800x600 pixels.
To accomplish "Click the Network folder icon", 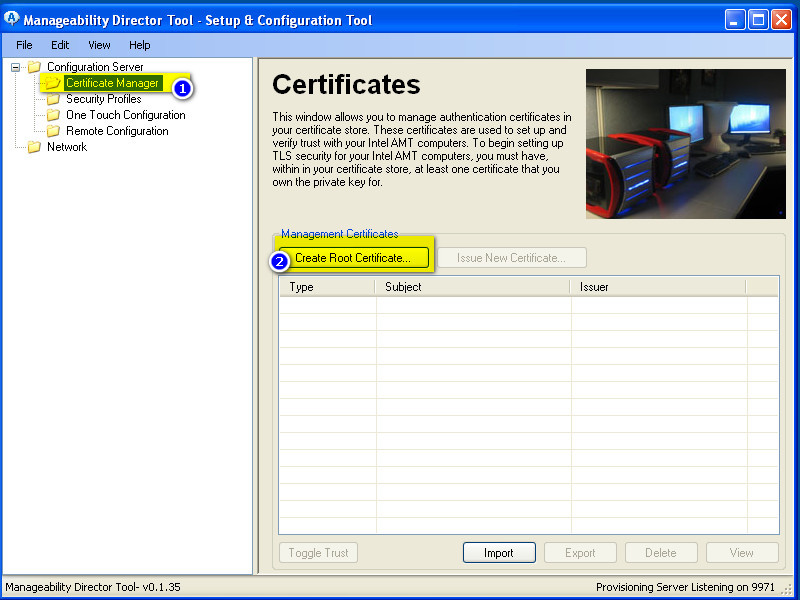I will click(x=34, y=147).
